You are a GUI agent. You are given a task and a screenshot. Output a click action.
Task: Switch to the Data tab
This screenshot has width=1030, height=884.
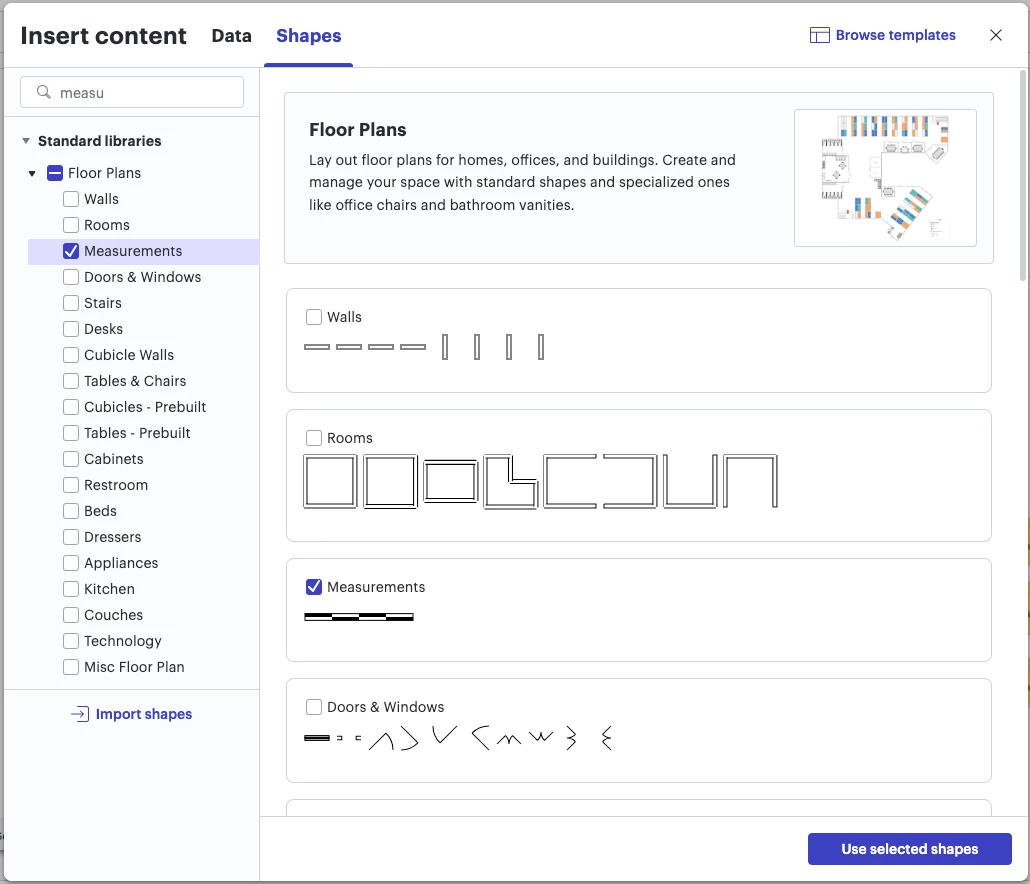tap(231, 36)
